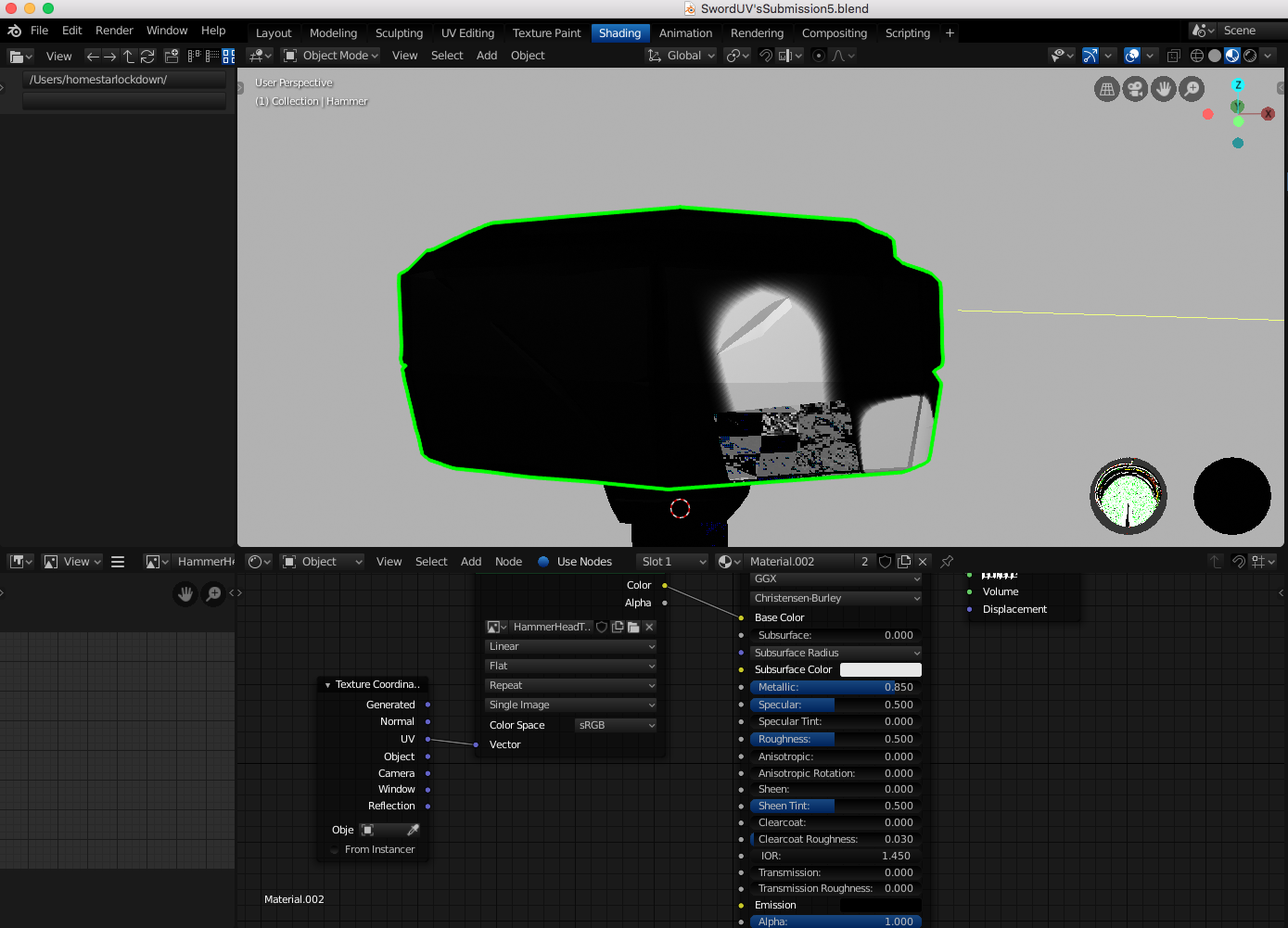1288x928 pixels.
Task: Click the viewport zoom magnifier icon
Action: pyautogui.click(x=1192, y=89)
